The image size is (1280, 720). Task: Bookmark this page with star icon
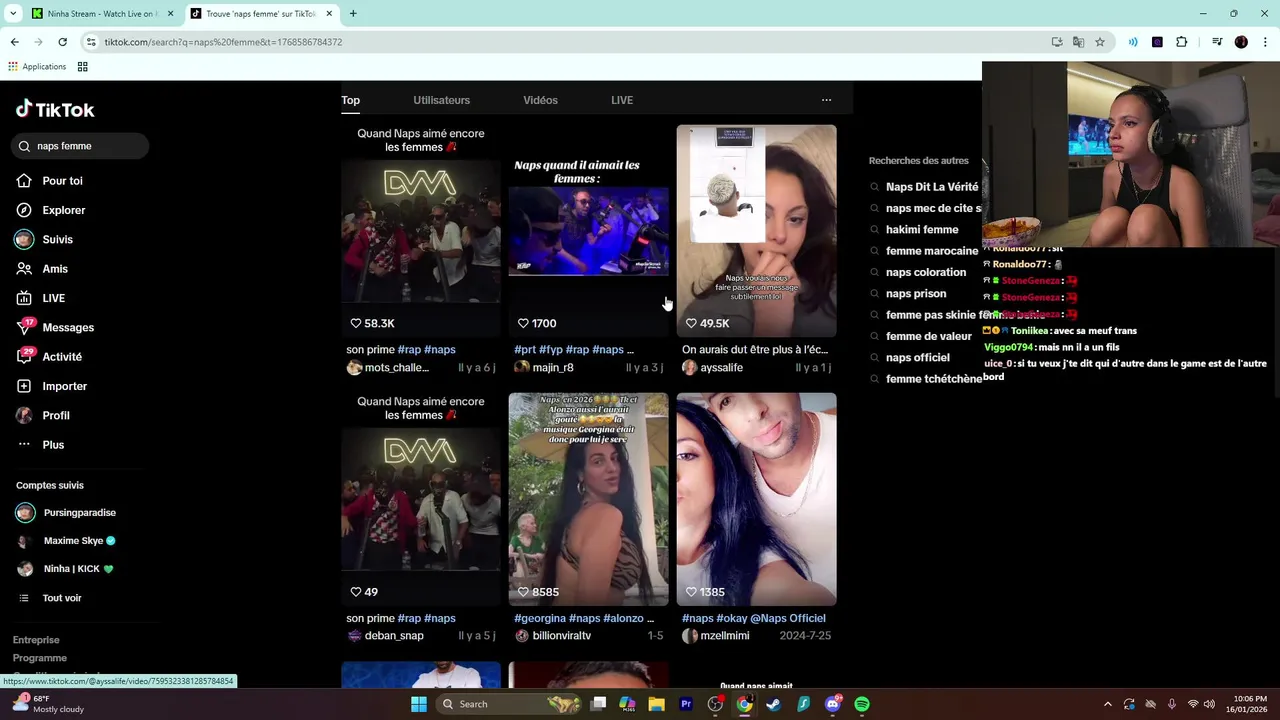pos(1100,42)
